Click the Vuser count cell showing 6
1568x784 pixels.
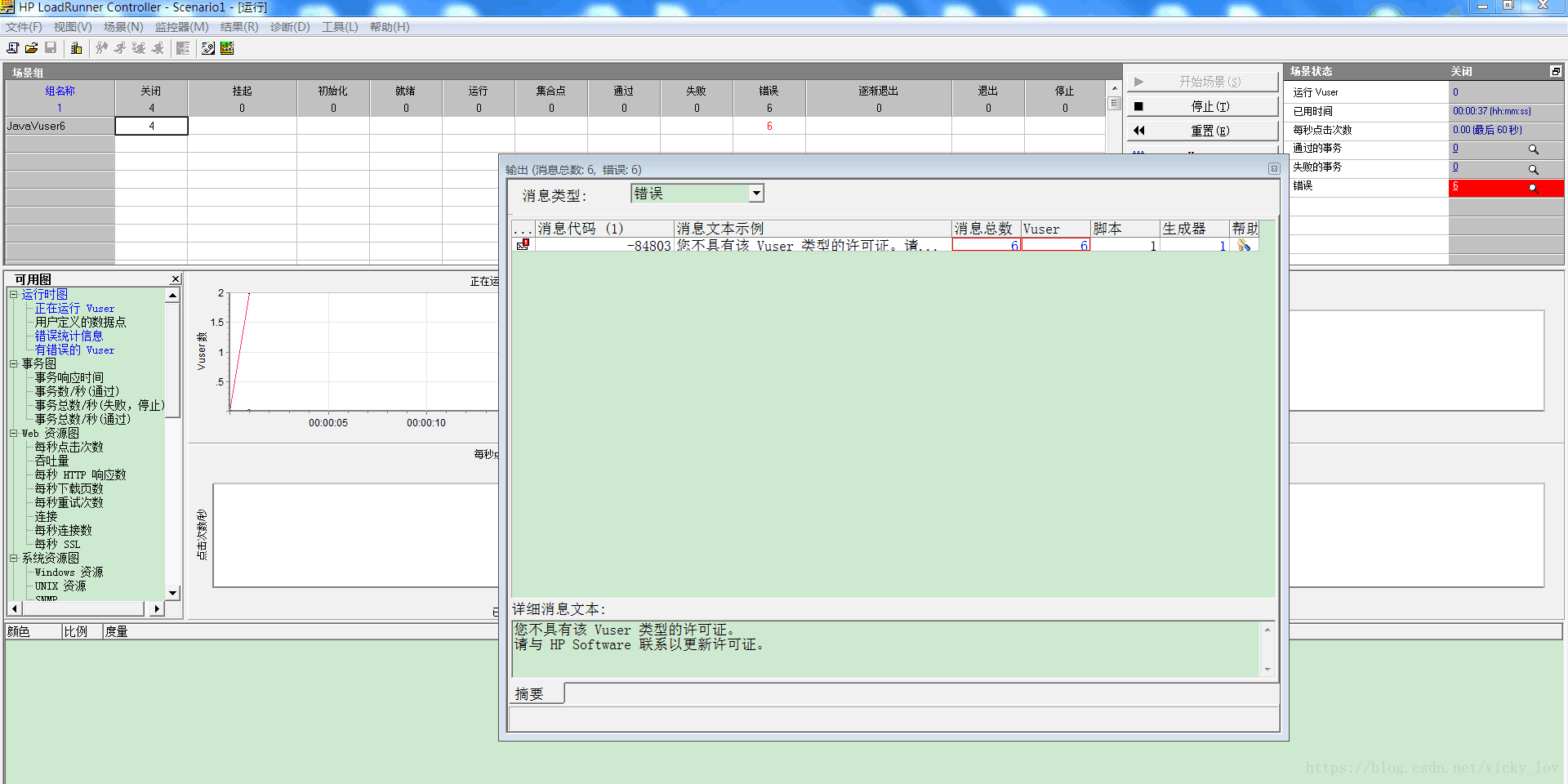pyautogui.click(x=1056, y=245)
